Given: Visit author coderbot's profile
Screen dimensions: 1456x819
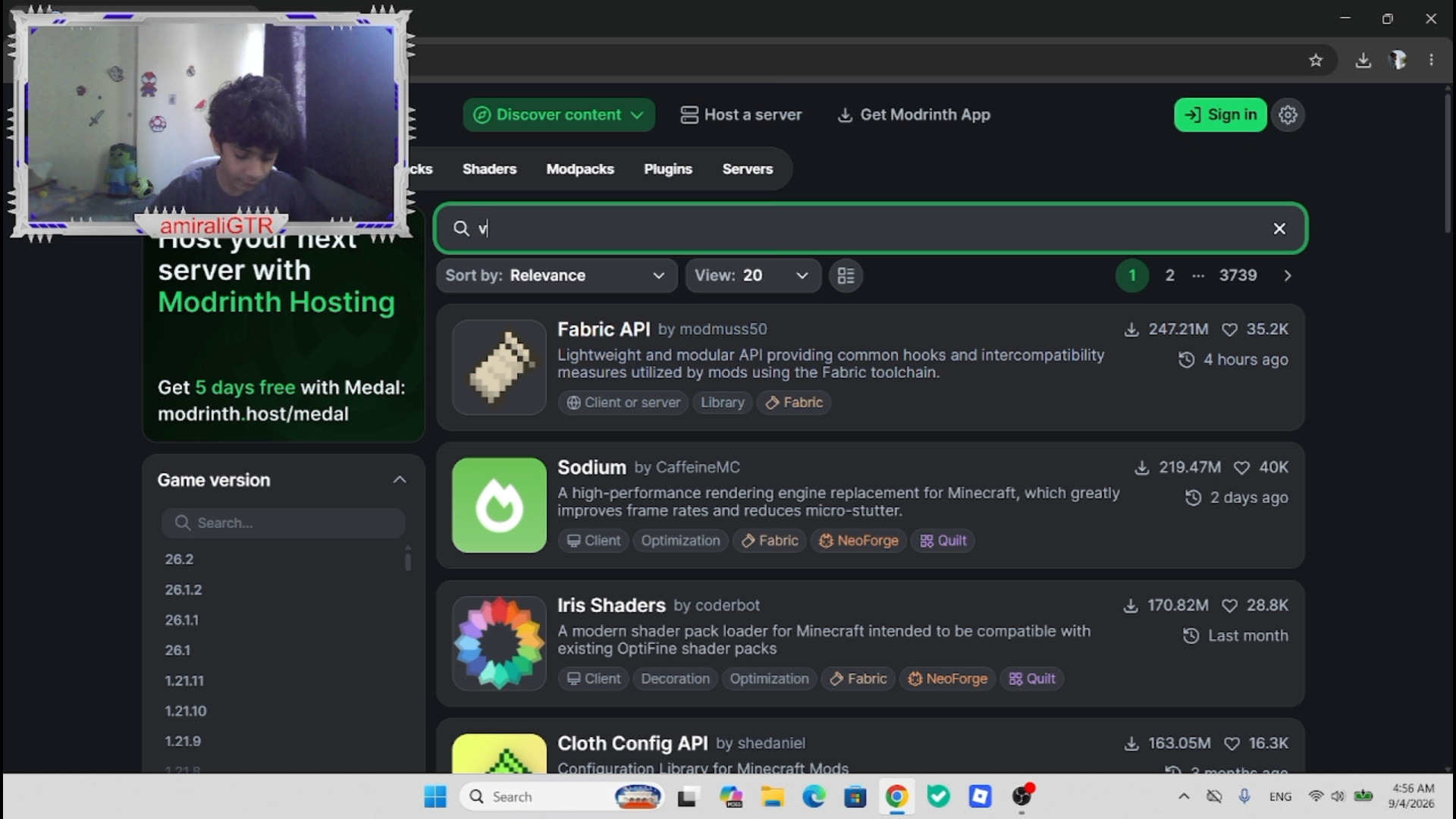Looking at the screenshot, I should [x=727, y=605].
